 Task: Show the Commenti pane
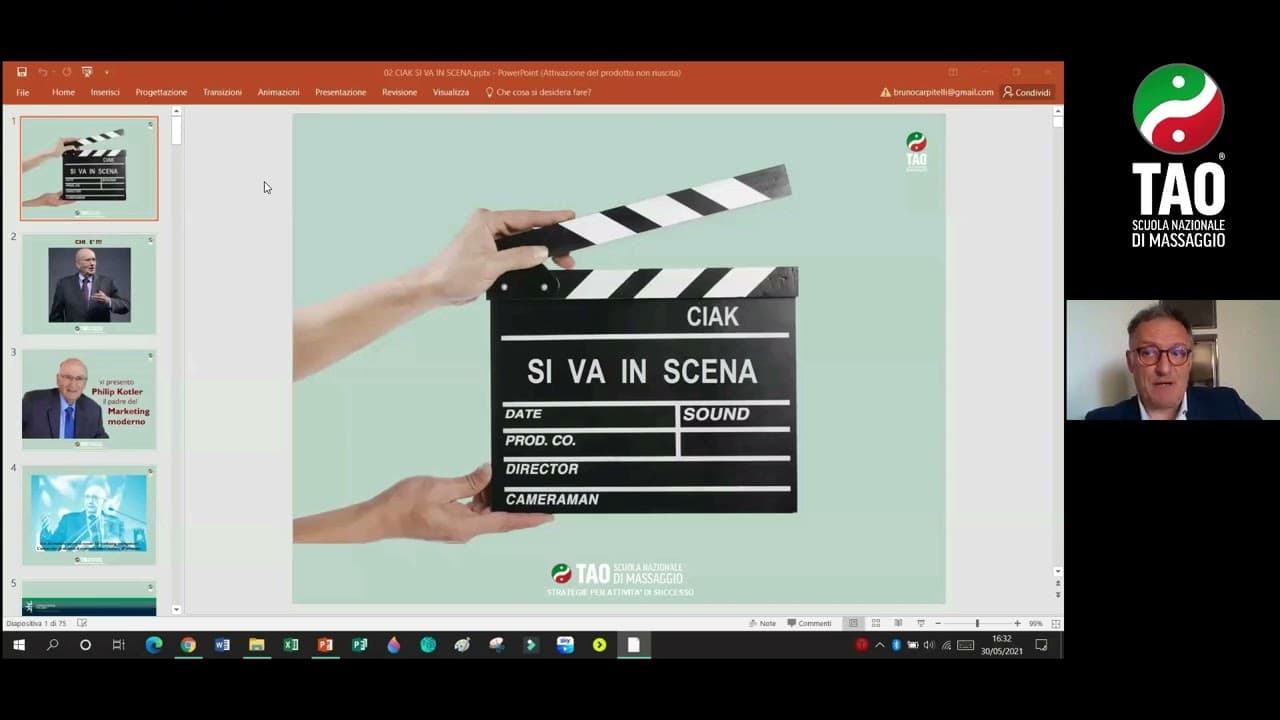coord(810,623)
